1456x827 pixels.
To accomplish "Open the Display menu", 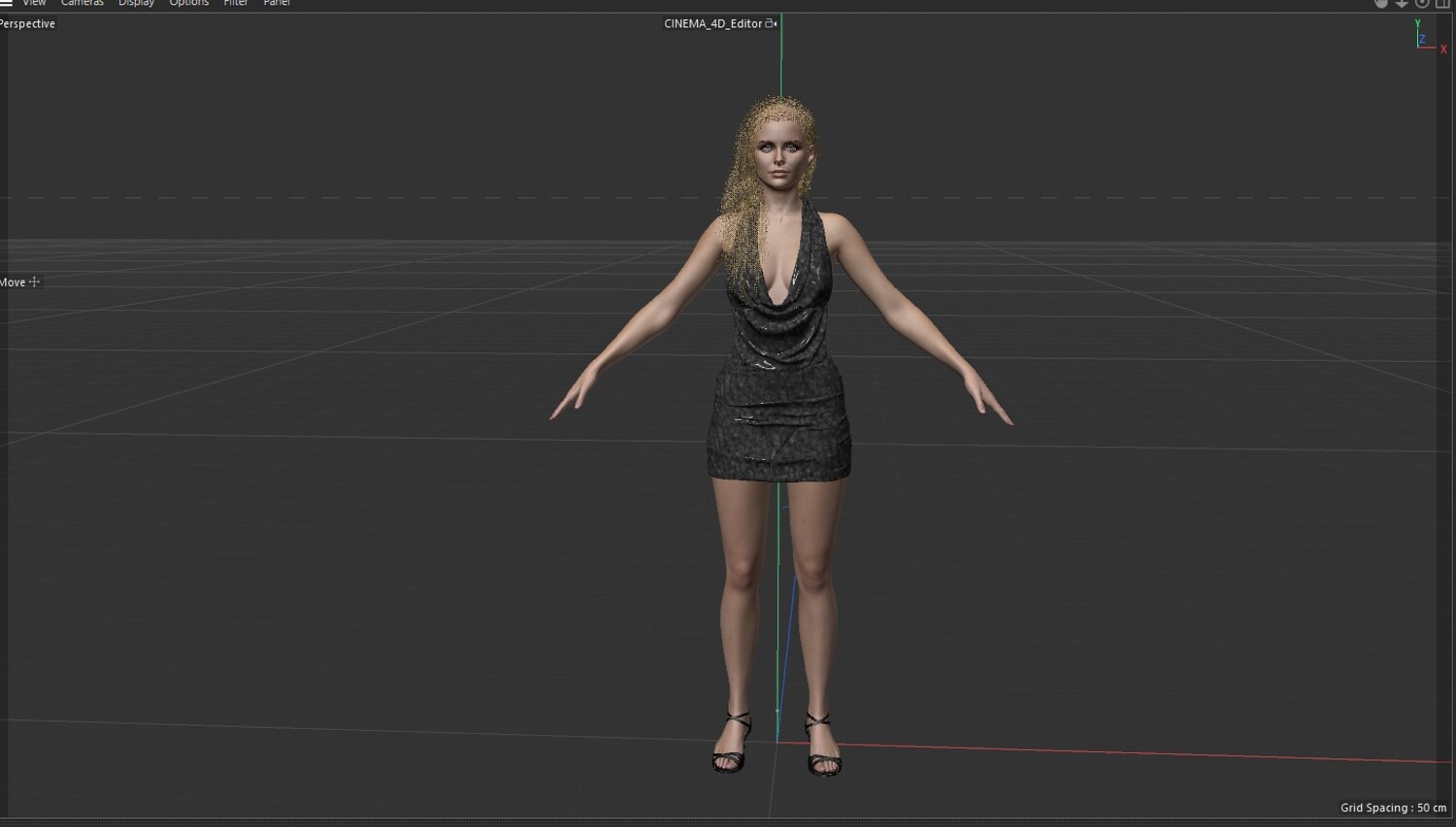I will 136,3.
